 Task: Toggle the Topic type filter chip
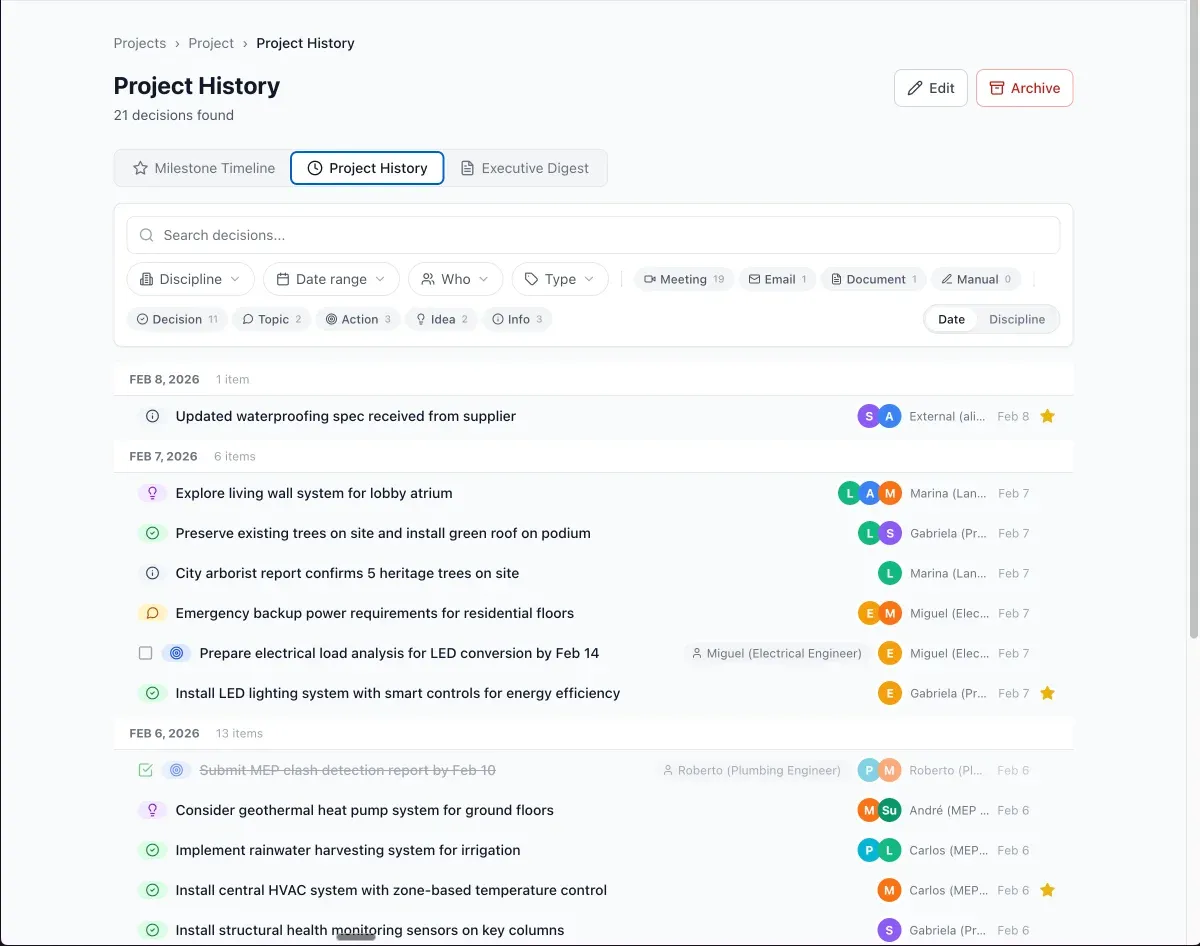(272, 319)
